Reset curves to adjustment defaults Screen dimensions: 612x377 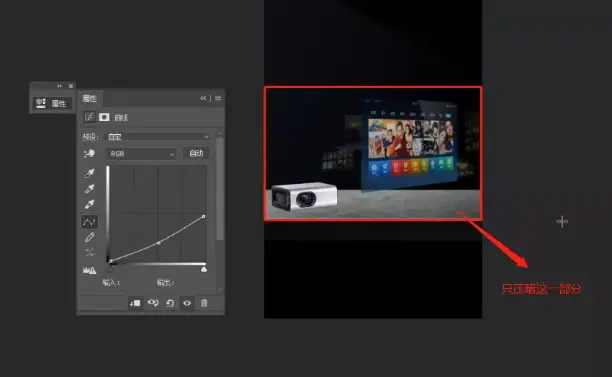[170, 303]
